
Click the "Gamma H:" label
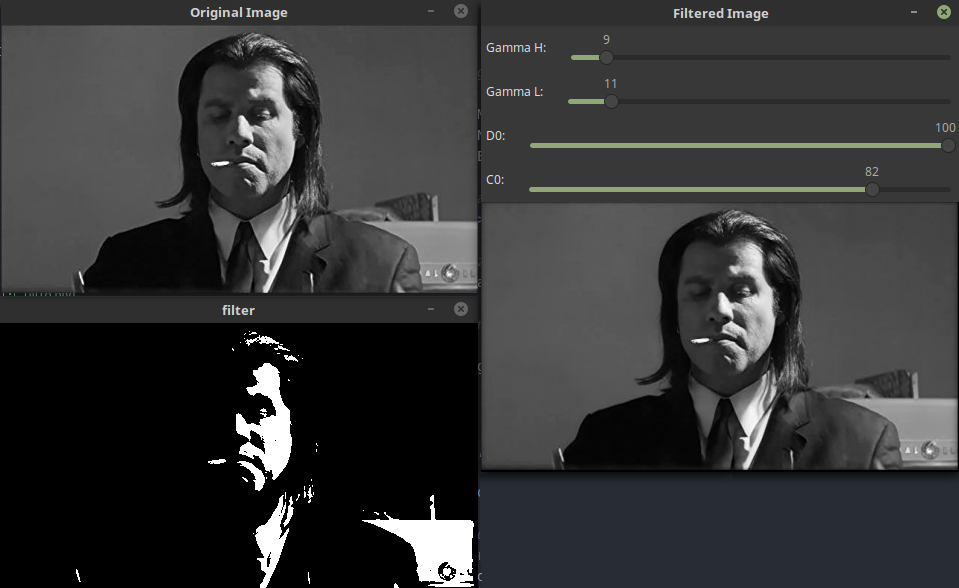pyautogui.click(x=516, y=48)
